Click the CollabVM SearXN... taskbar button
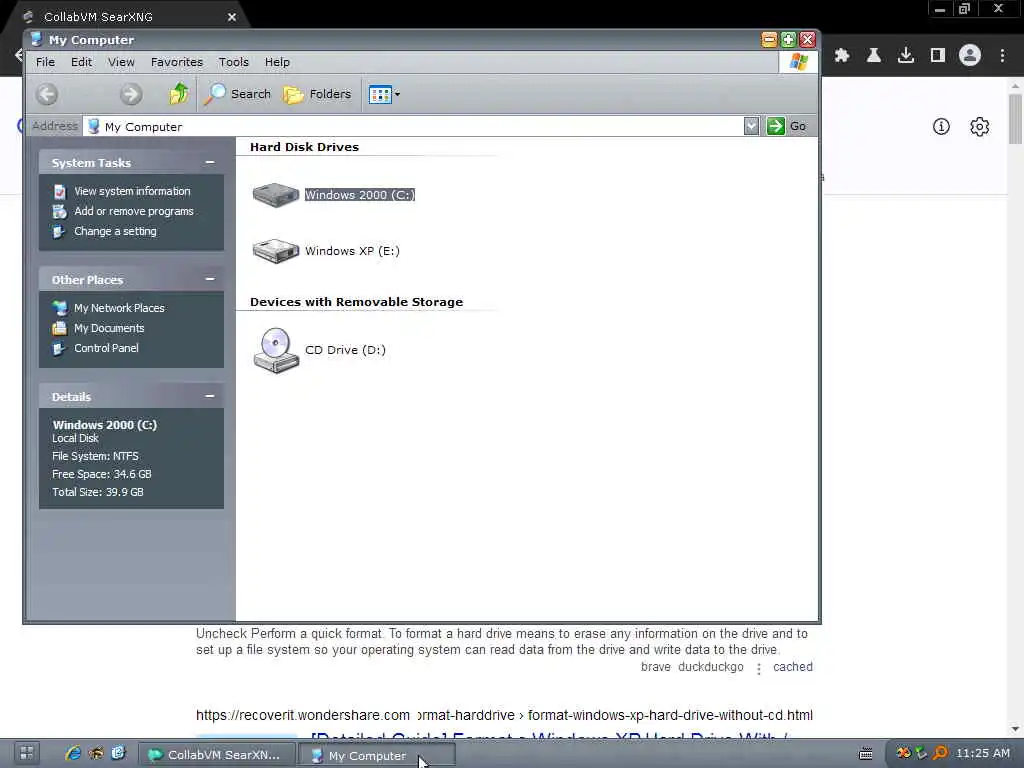Screen dimensions: 1024x768 tap(216, 755)
